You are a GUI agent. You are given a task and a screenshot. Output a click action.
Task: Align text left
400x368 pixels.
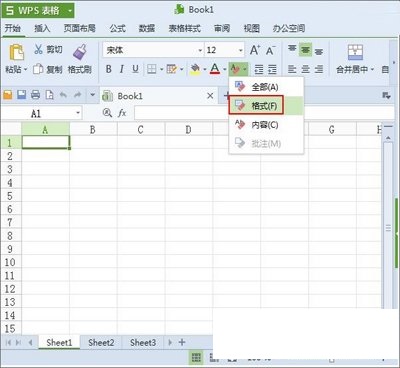click(x=292, y=69)
